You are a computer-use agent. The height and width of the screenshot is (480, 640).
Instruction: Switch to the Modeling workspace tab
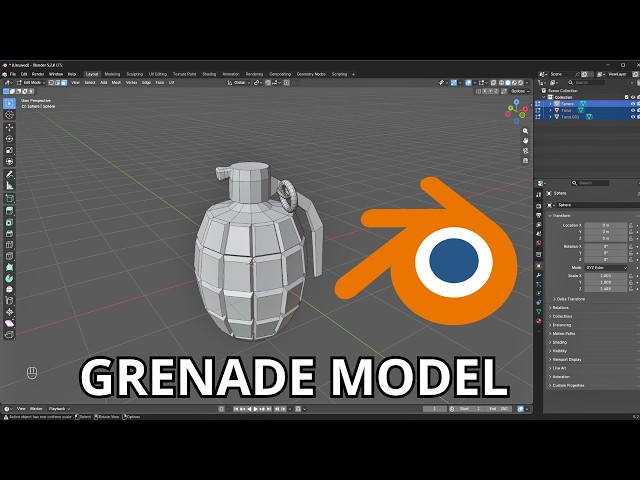tap(112, 74)
